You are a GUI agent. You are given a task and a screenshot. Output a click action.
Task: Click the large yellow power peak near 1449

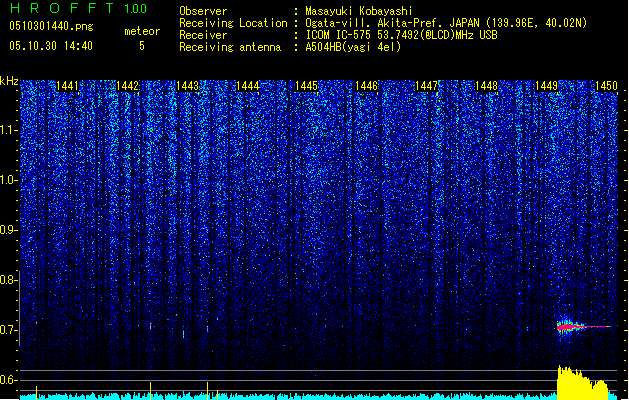pos(584,382)
